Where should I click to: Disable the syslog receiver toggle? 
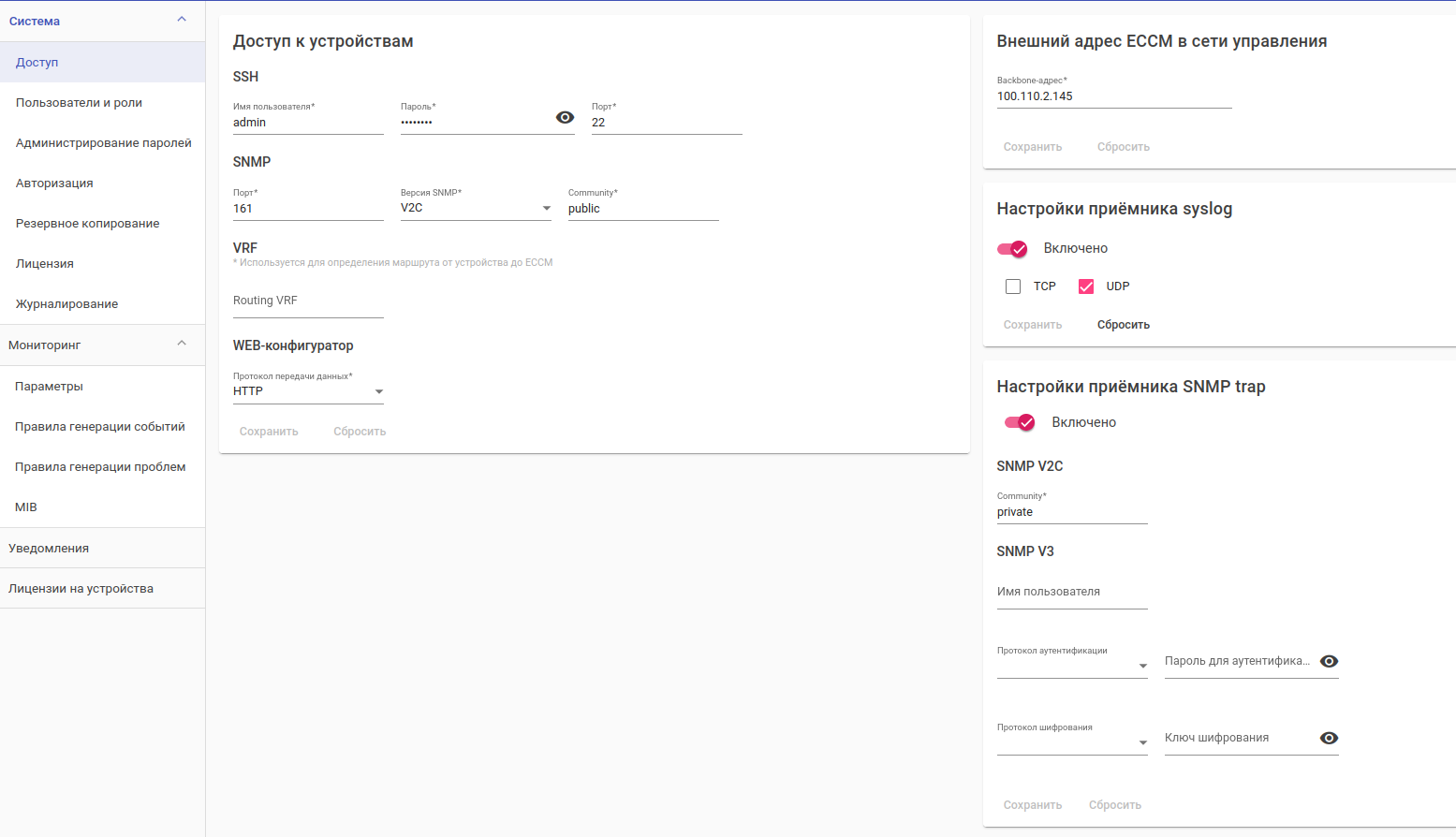1013,248
